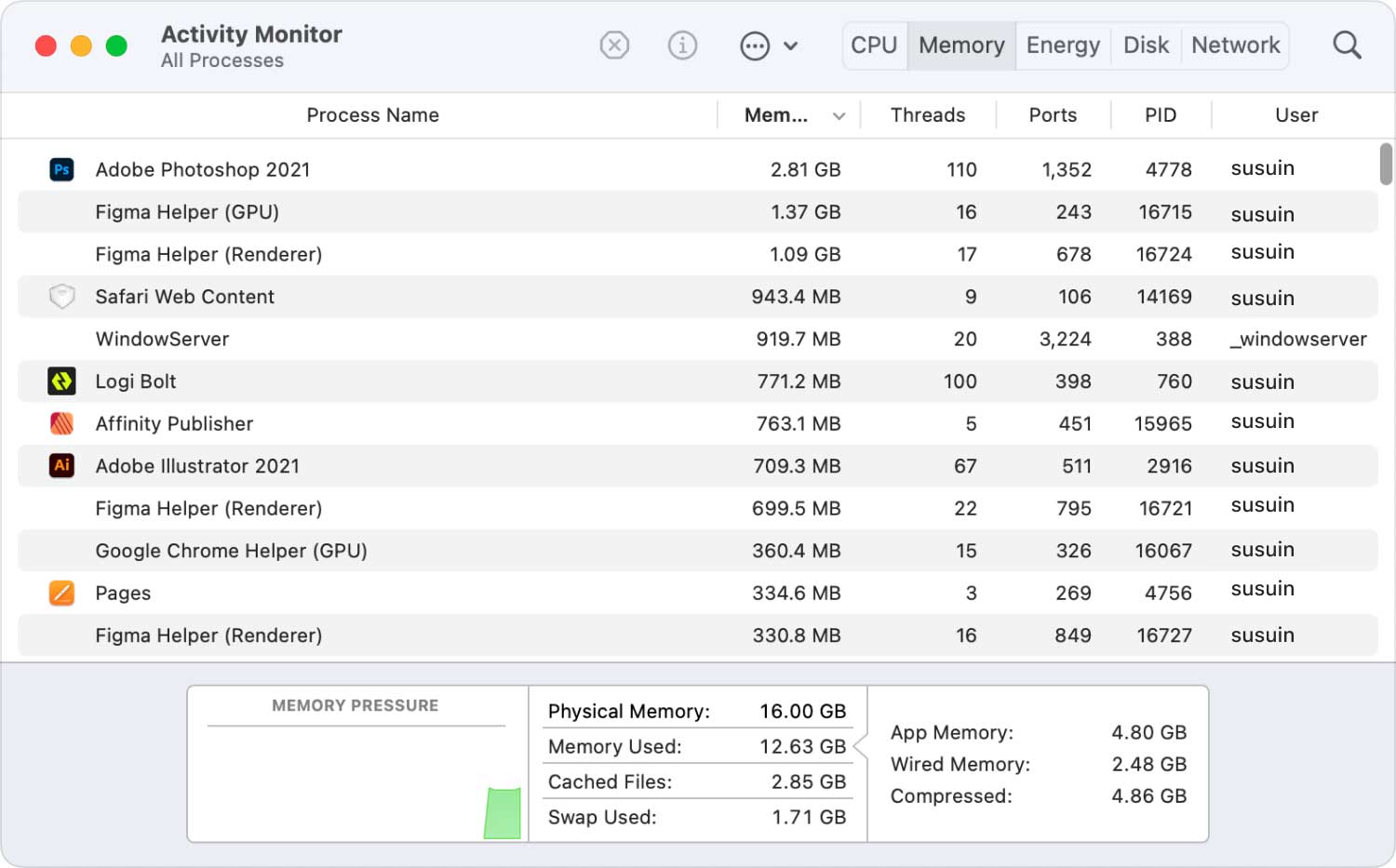Select the Adobe Illustrator 2021 process name
The height and width of the screenshot is (868, 1396).
tap(197, 466)
